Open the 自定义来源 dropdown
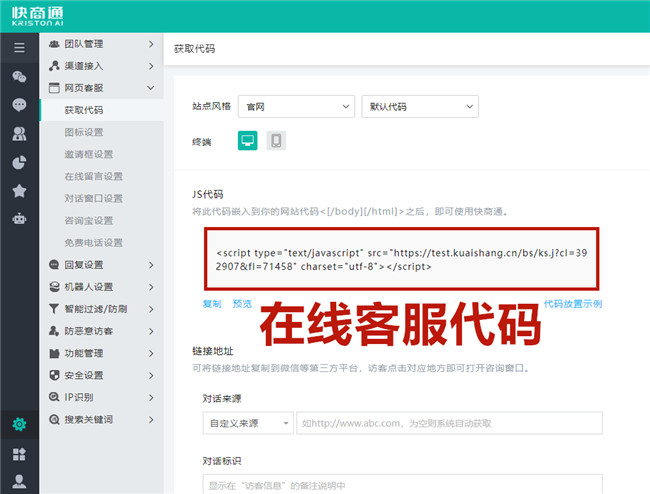This screenshot has height=494, width=650. click(247, 423)
